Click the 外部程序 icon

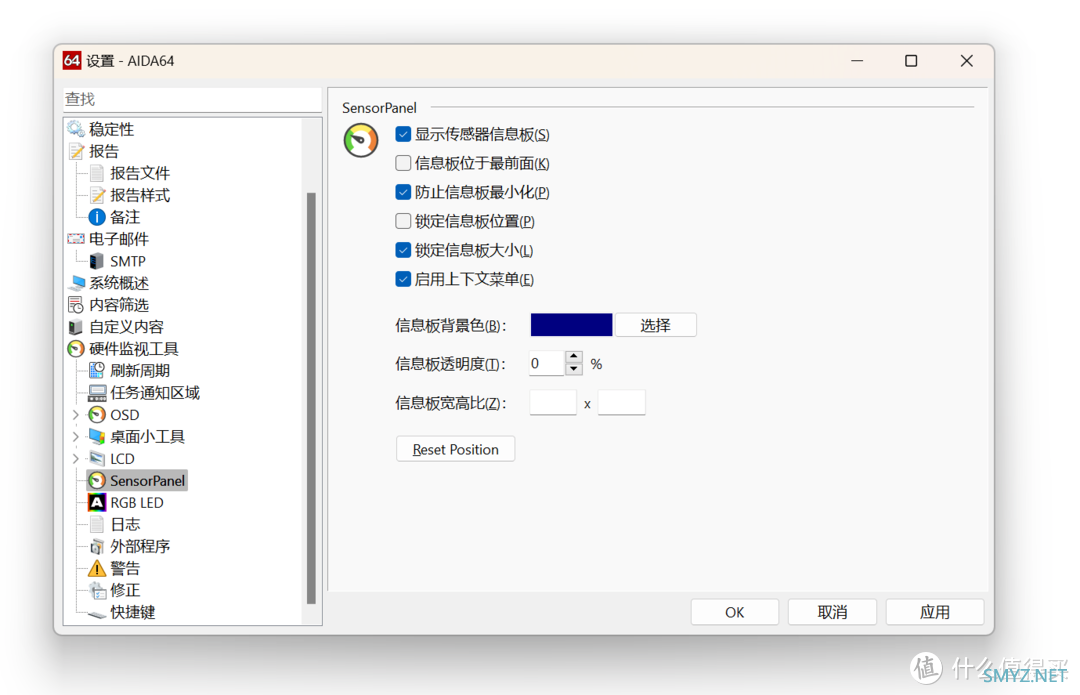[97, 547]
